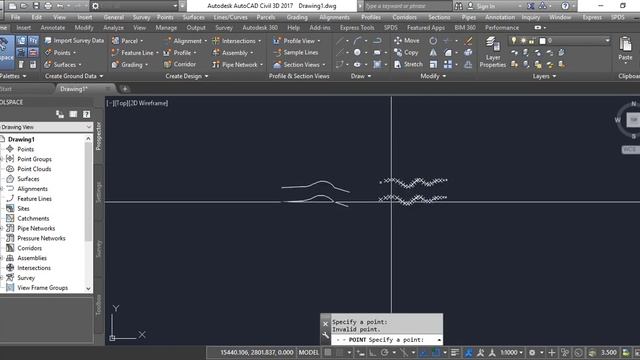Image resolution: width=640 pixels, height=360 pixels.
Task: Click the layer color swatch
Action: point(542,40)
